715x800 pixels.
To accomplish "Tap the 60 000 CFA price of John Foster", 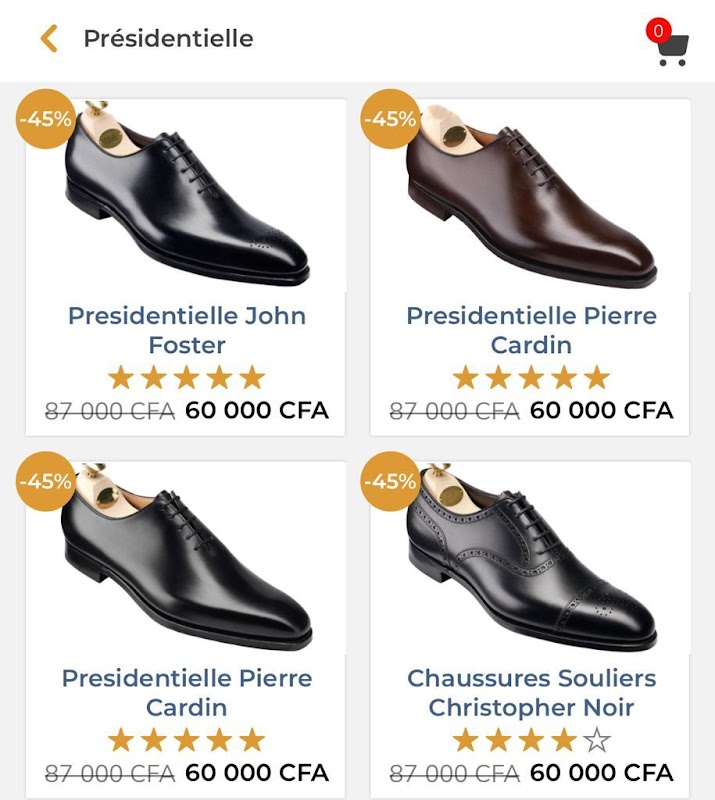I will [257, 410].
